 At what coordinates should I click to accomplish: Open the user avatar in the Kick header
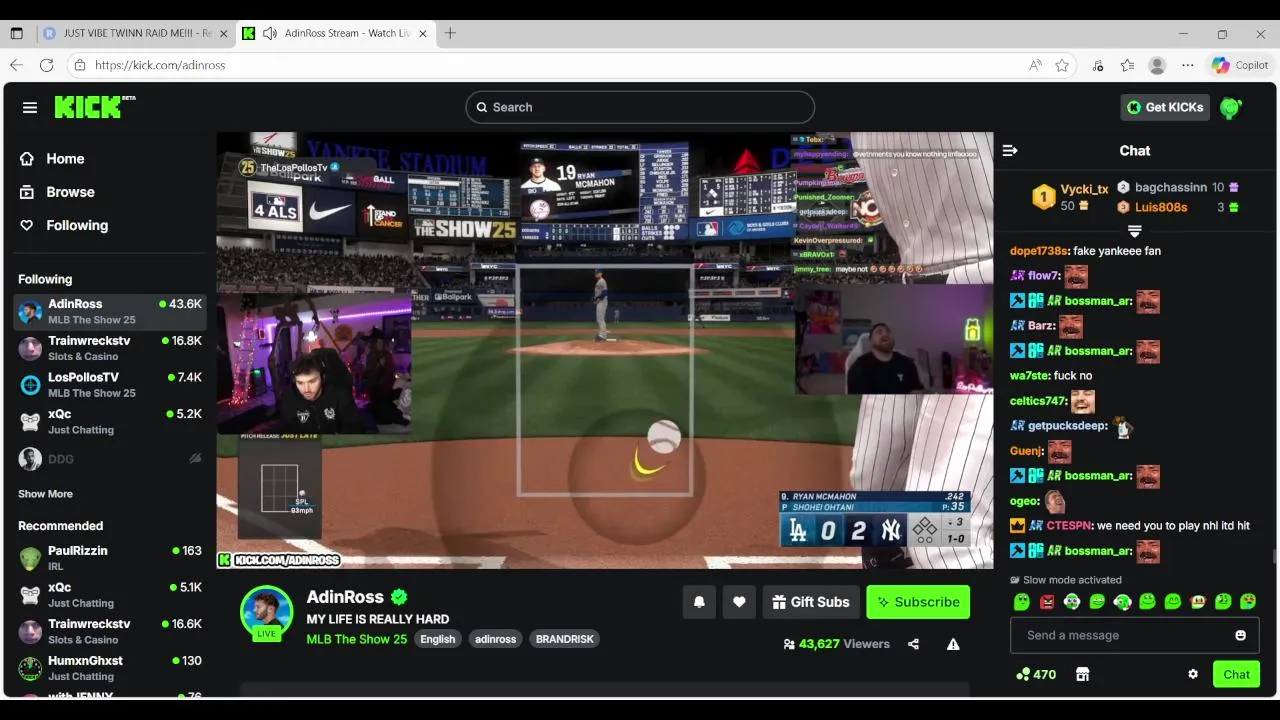(1231, 108)
